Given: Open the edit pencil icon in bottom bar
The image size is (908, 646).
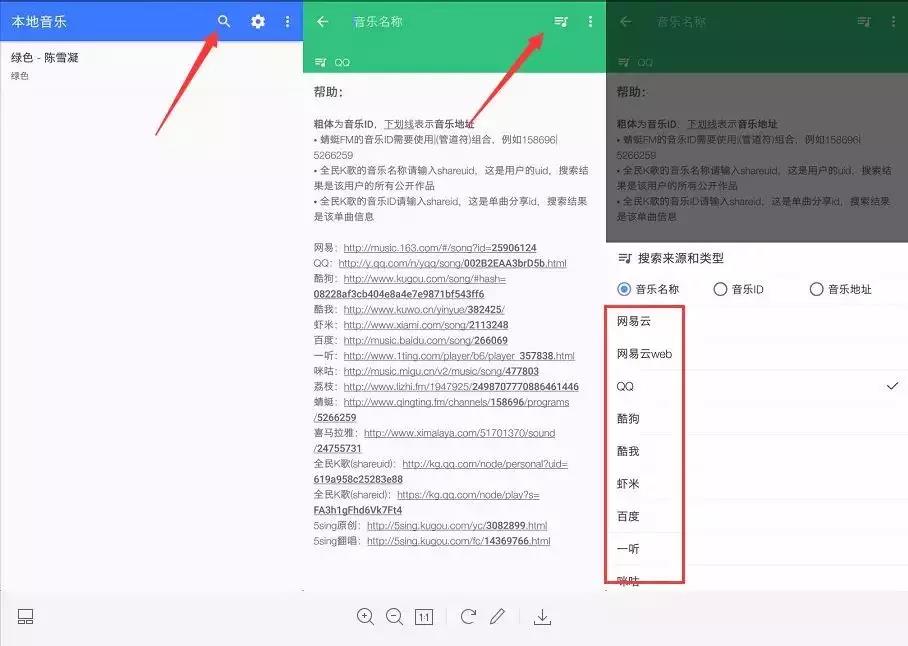Looking at the screenshot, I should (x=499, y=617).
